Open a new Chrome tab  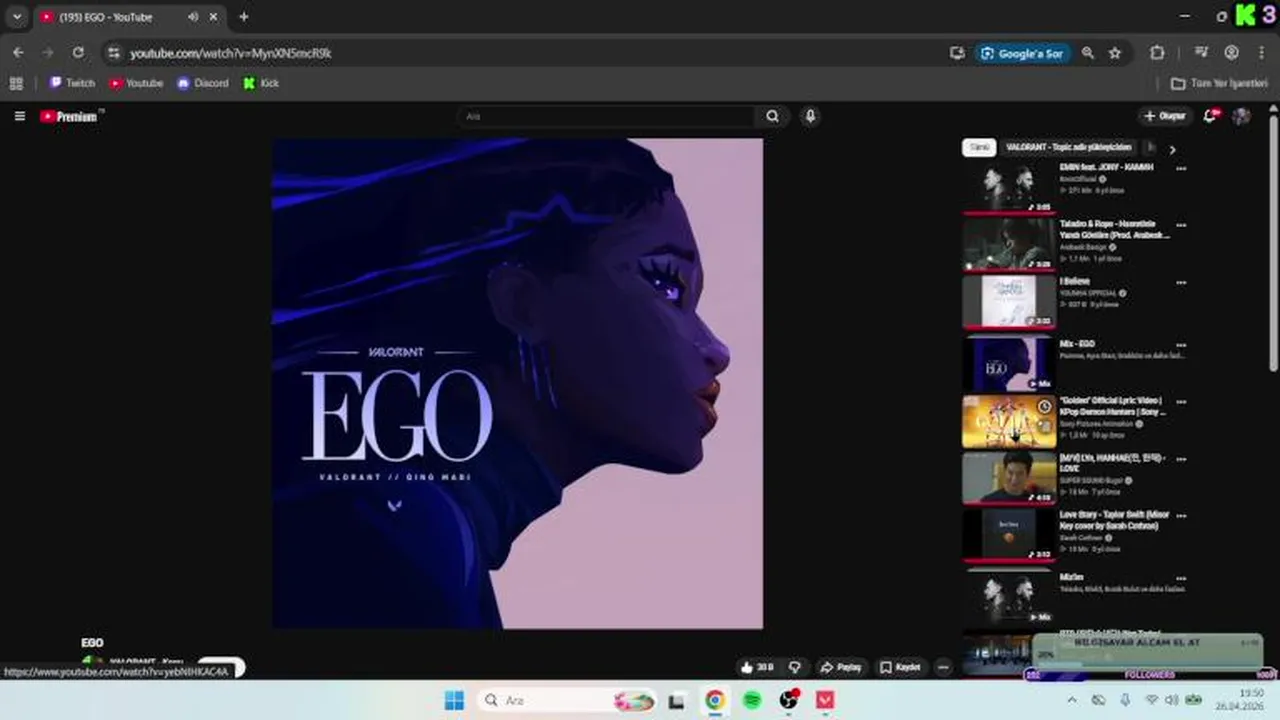[243, 16]
